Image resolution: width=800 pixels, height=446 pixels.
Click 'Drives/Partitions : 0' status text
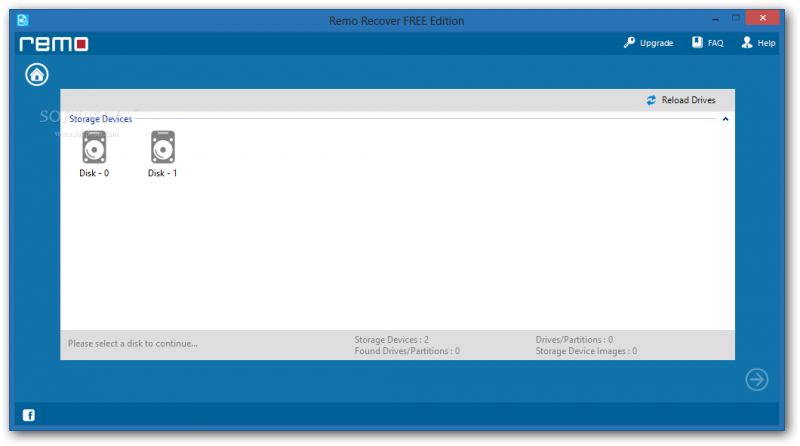tap(574, 339)
